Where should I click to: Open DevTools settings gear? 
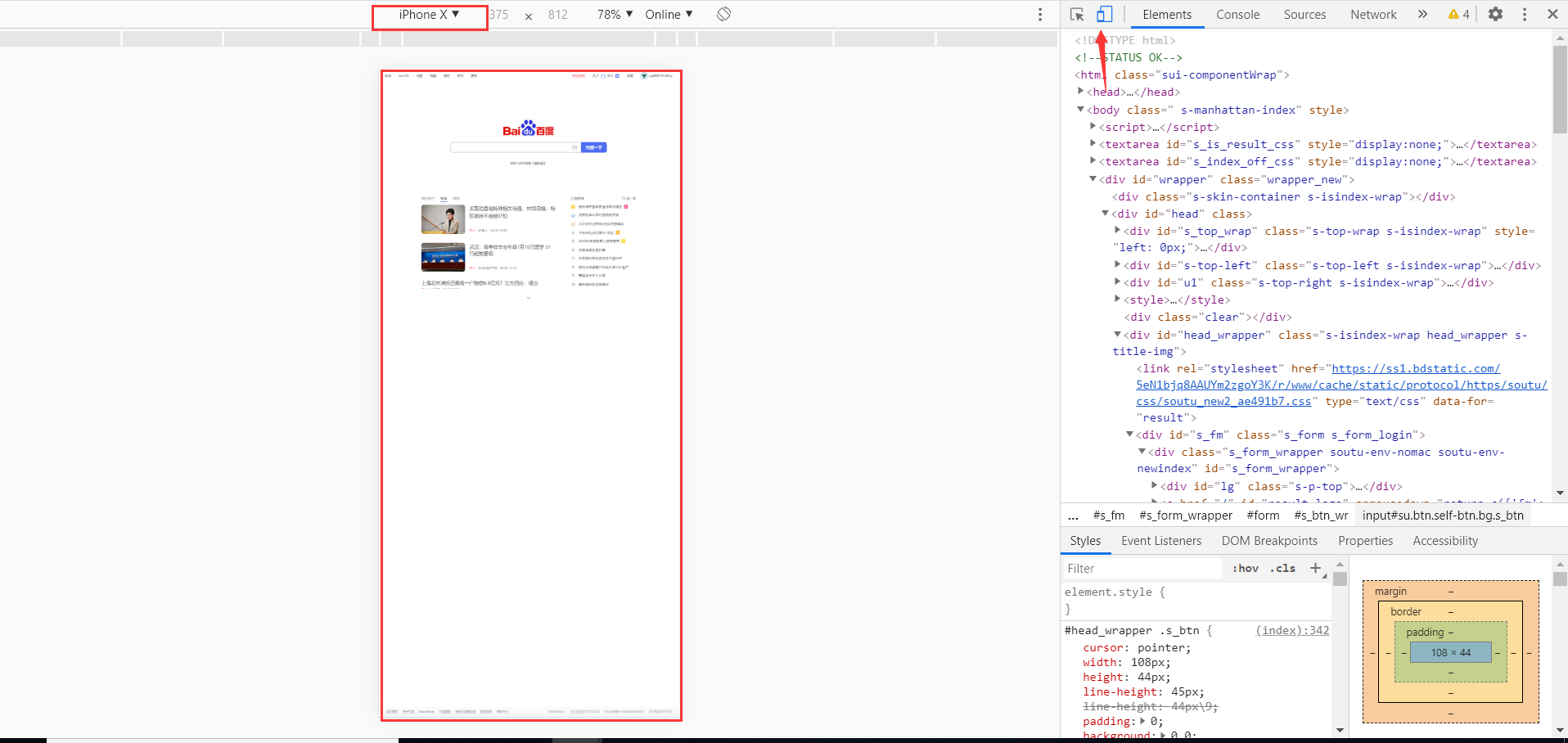tap(1495, 15)
